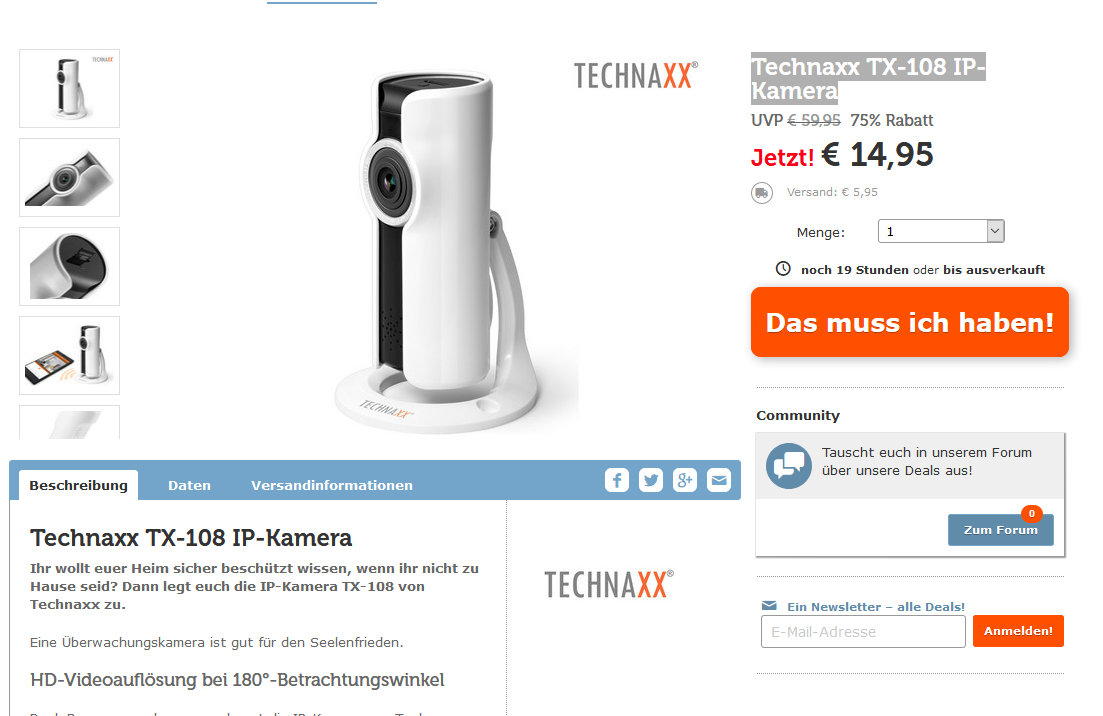Click the 'Das muss ich haben!' button
The height and width of the screenshot is (716, 1103).
click(910, 322)
